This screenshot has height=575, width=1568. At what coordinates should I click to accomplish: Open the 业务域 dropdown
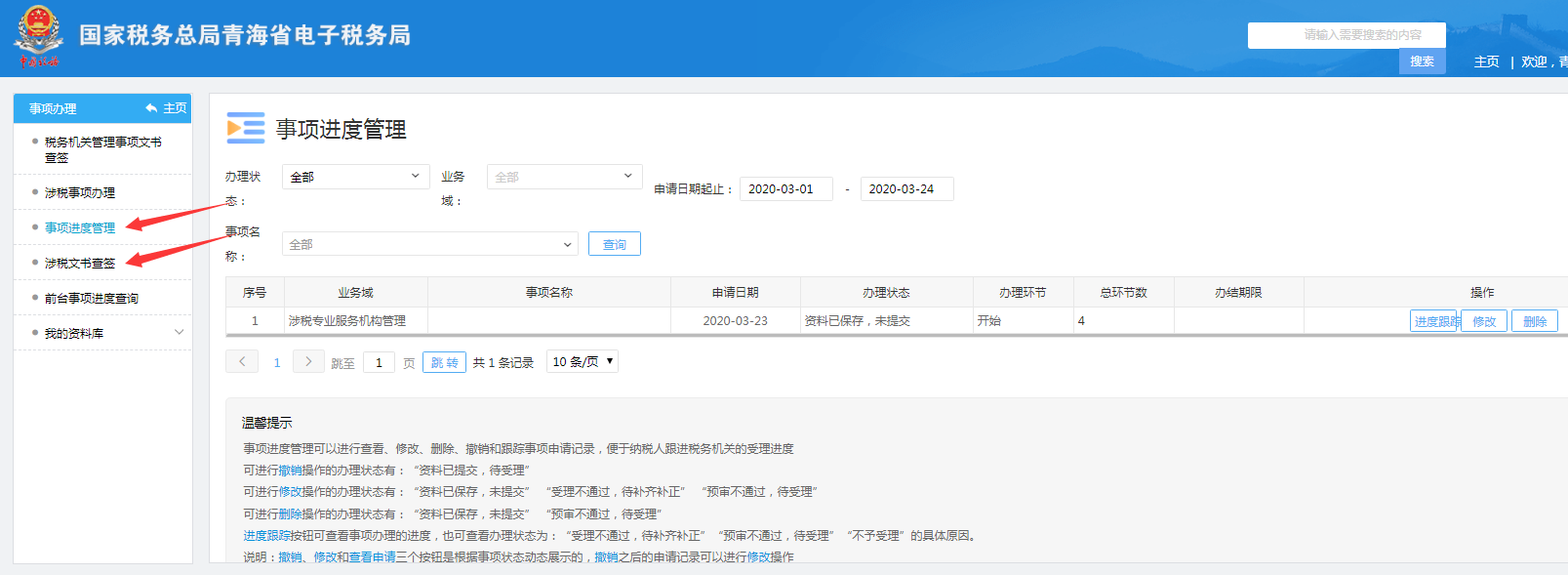click(x=564, y=177)
